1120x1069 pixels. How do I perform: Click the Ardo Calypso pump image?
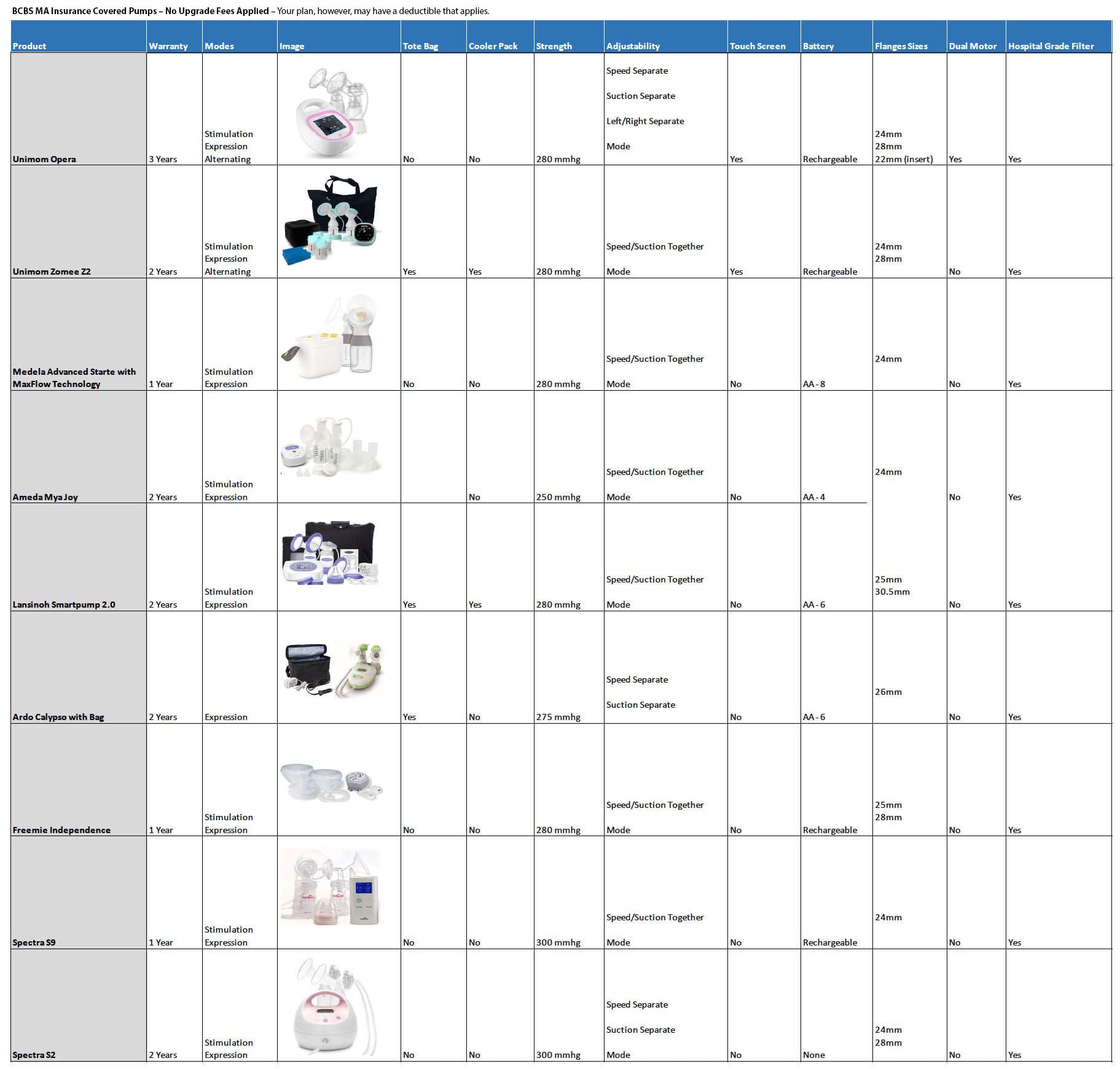click(335, 670)
